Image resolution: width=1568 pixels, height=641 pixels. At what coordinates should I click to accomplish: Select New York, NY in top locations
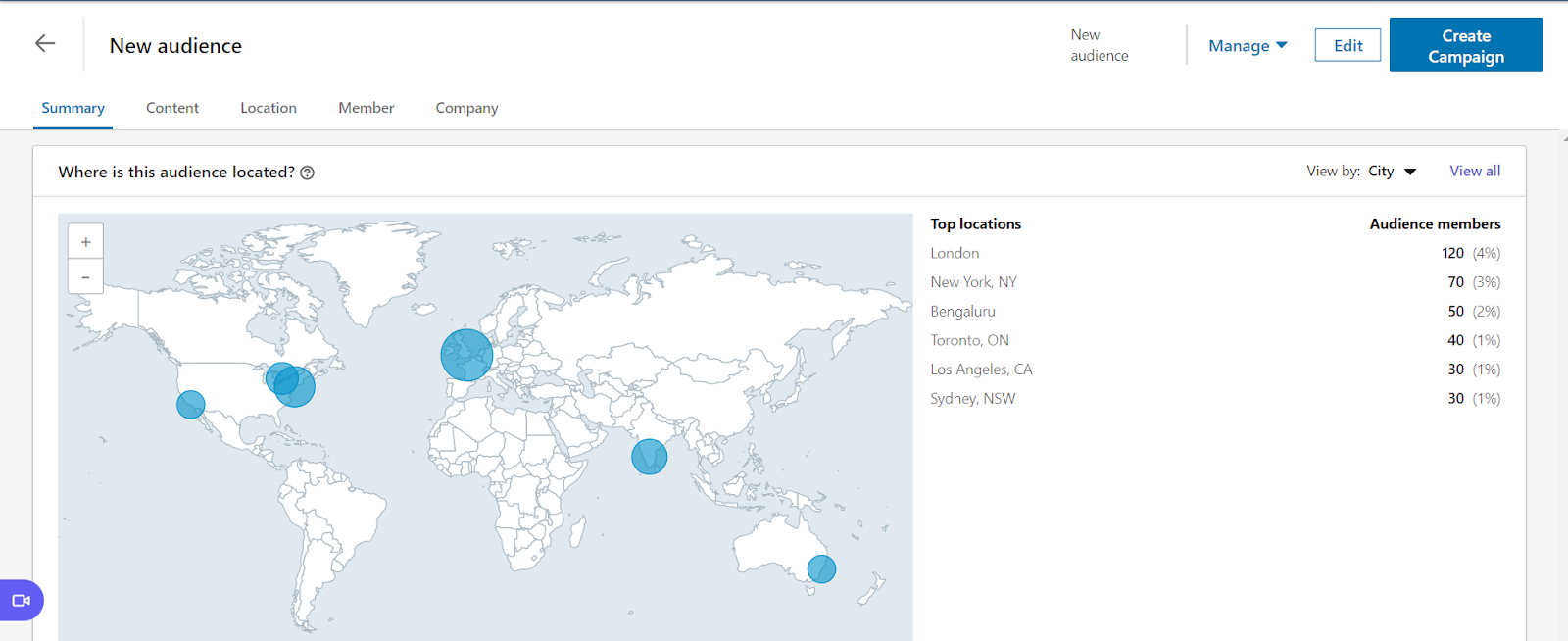point(973,282)
